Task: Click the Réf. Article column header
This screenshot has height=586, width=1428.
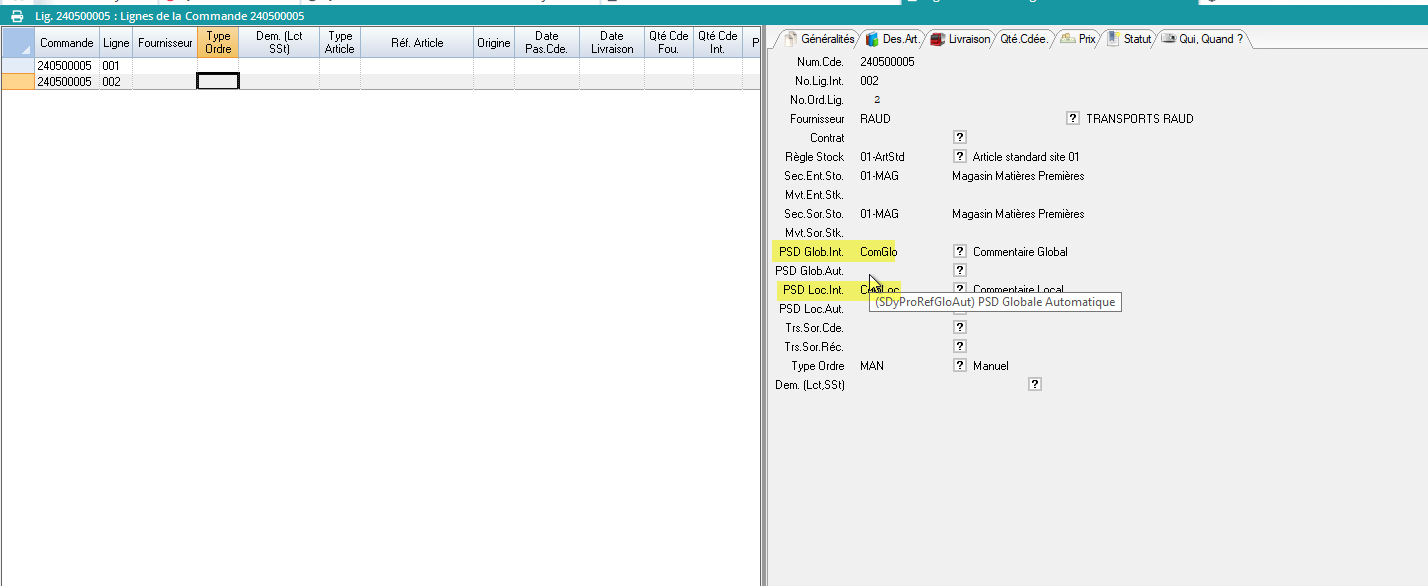Action: 417,43
